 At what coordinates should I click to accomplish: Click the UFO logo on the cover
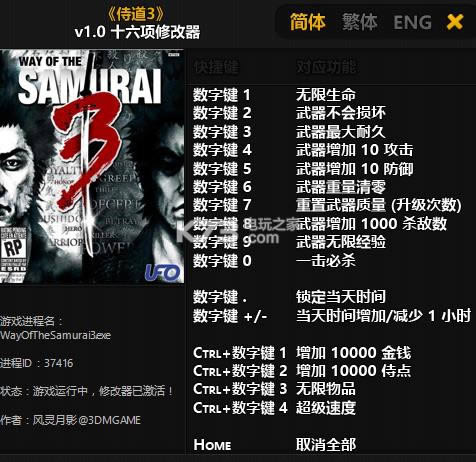click(162, 272)
